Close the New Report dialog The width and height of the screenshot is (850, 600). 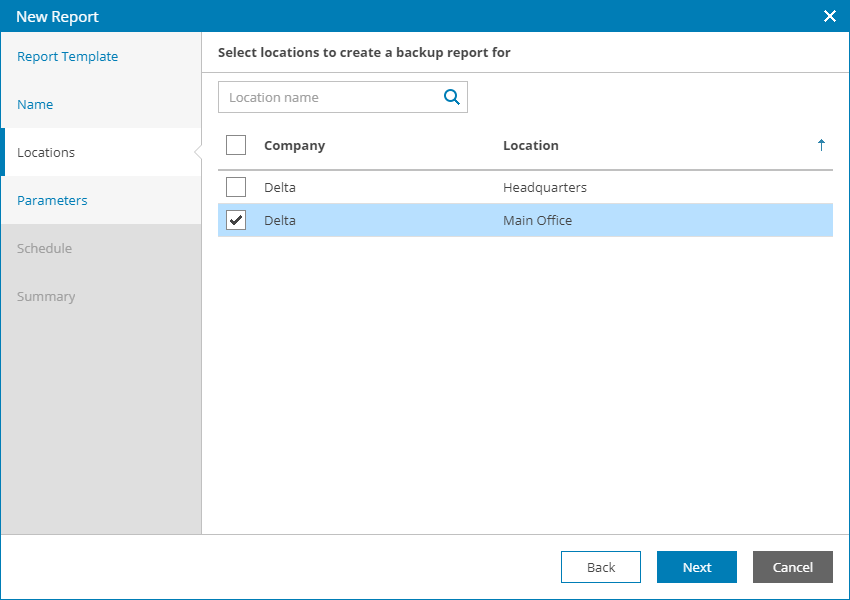(x=829, y=16)
